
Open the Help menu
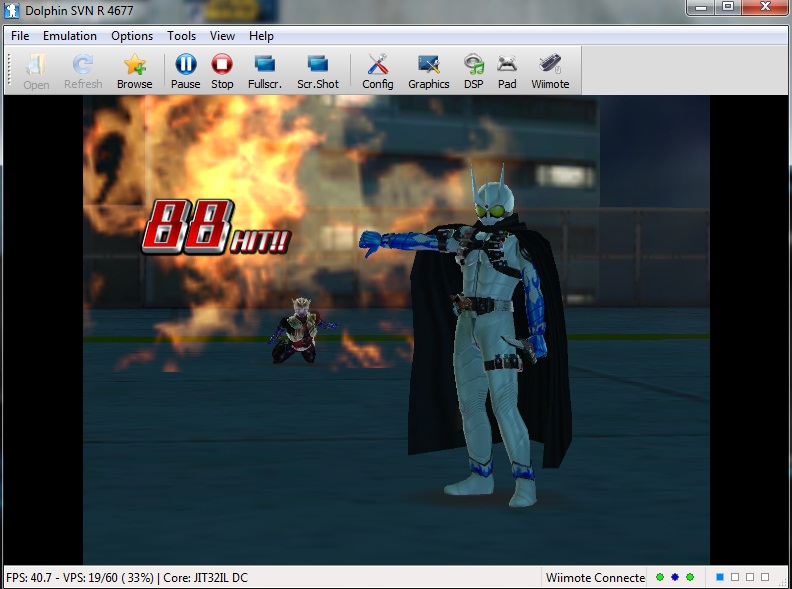coord(261,36)
